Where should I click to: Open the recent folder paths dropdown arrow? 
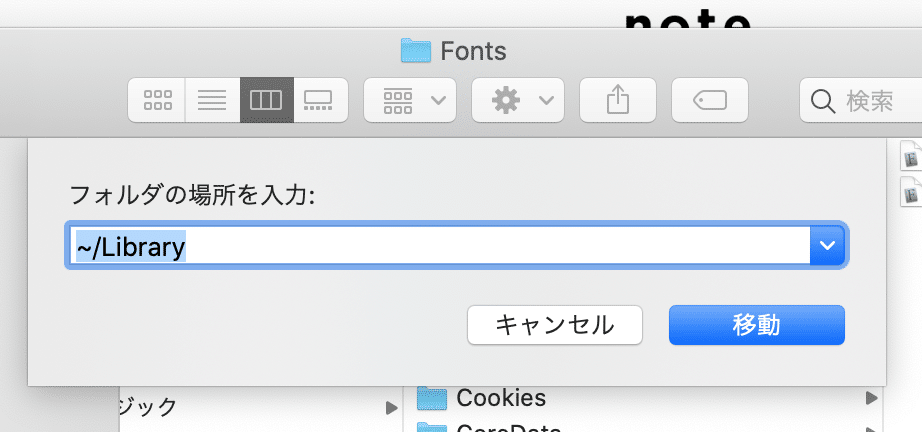click(827, 245)
